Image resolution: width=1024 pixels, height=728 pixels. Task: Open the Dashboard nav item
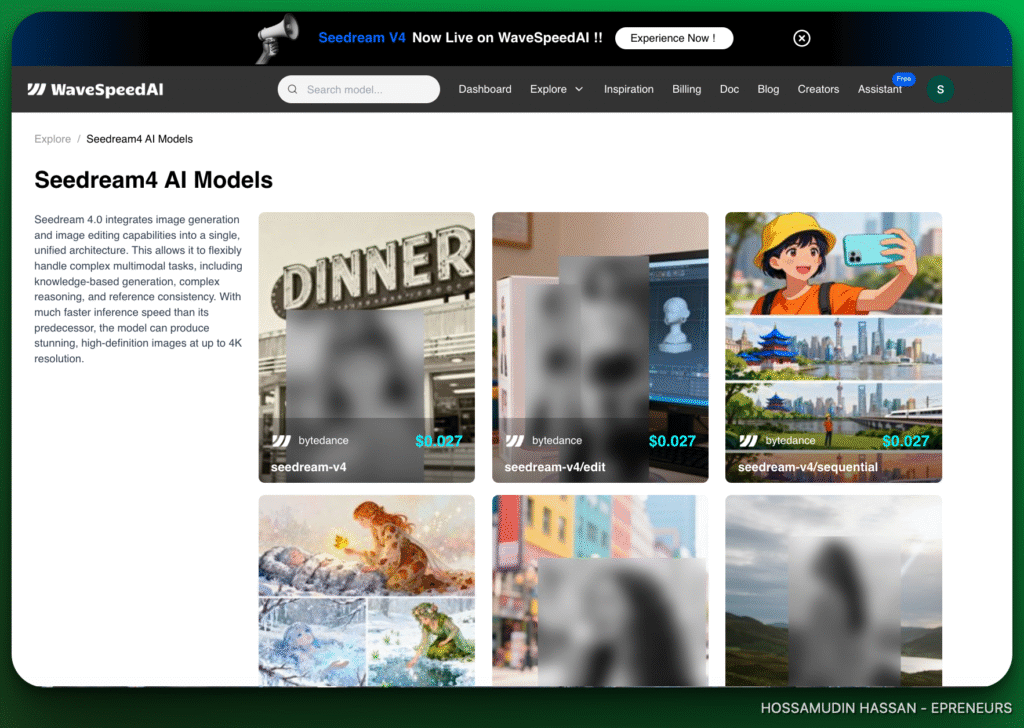[x=485, y=90]
